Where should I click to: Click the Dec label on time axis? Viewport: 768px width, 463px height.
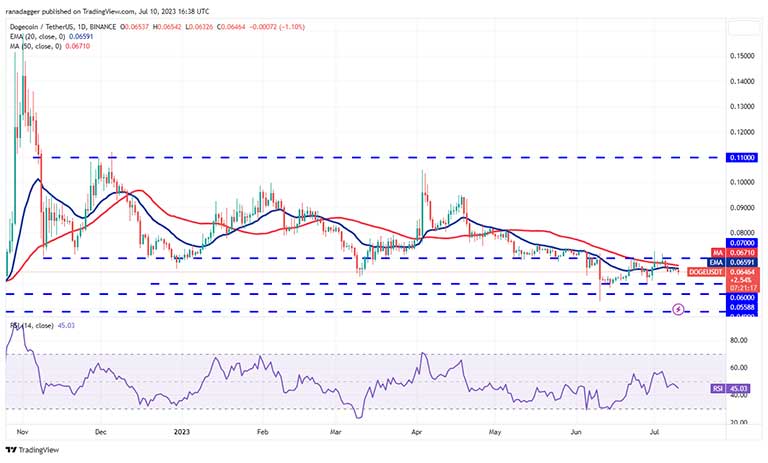tap(101, 432)
